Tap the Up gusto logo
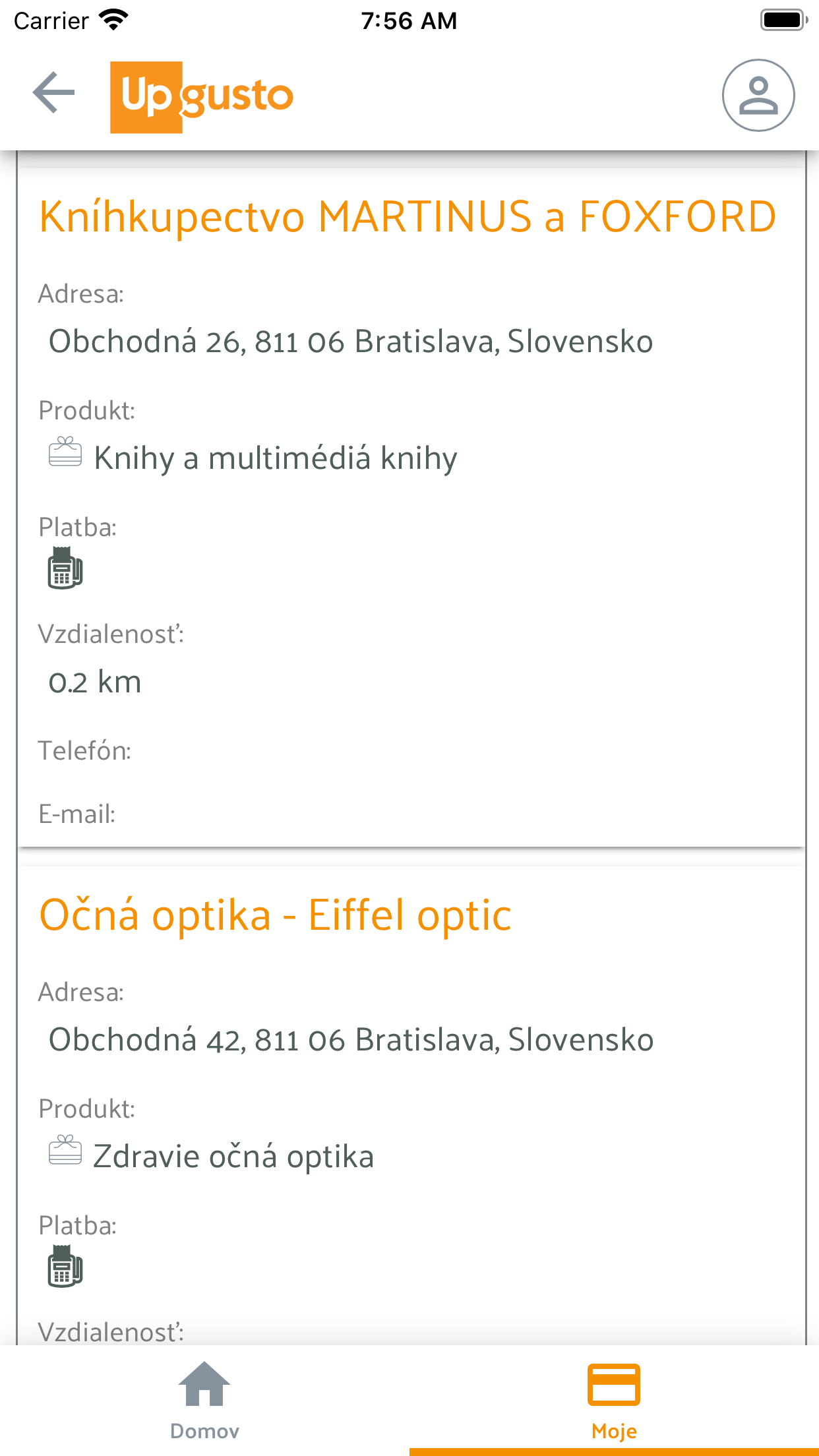819x1456 pixels. pyautogui.click(x=202, y=97)
